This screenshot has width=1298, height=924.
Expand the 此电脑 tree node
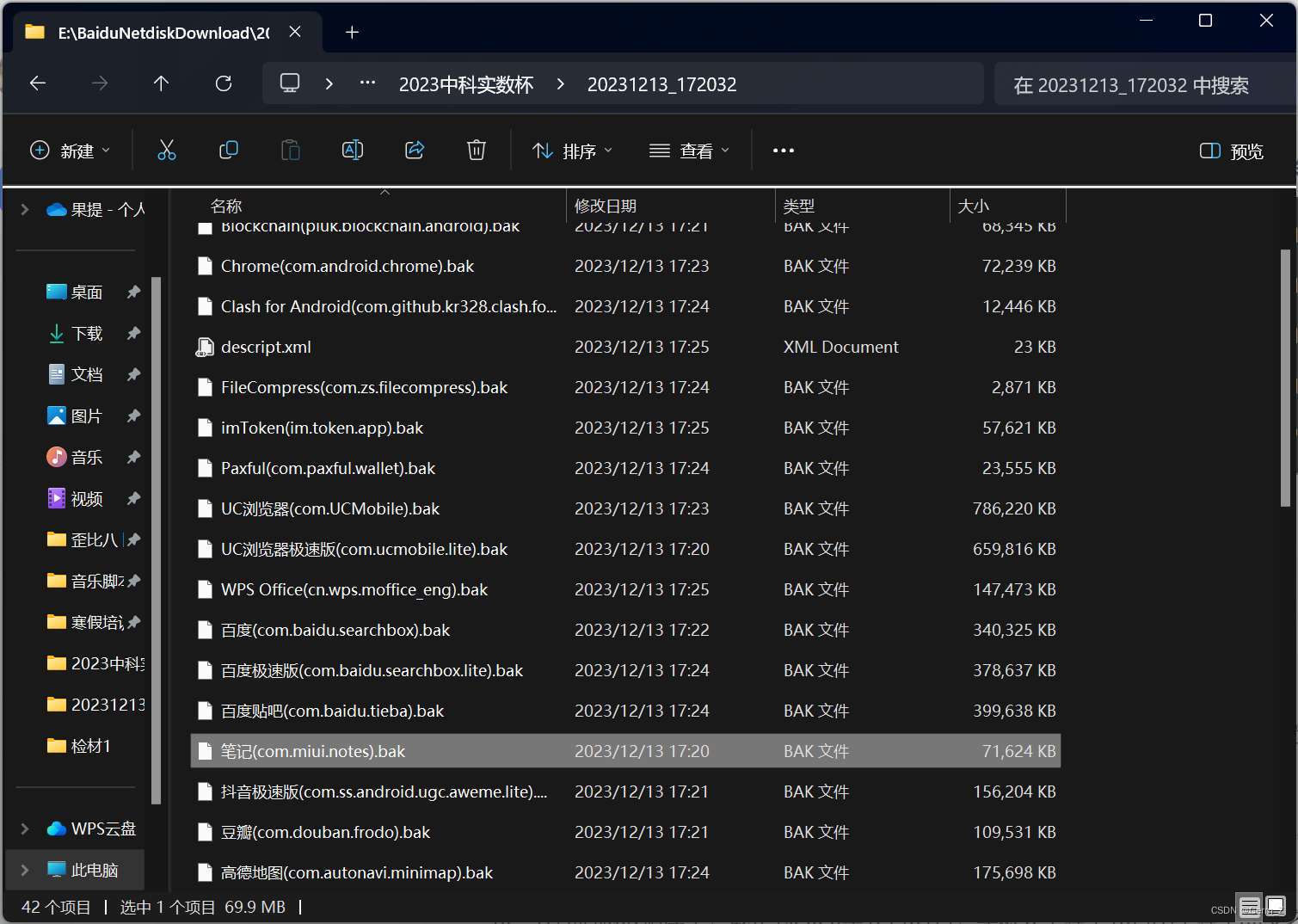click(x=25, y=870)
